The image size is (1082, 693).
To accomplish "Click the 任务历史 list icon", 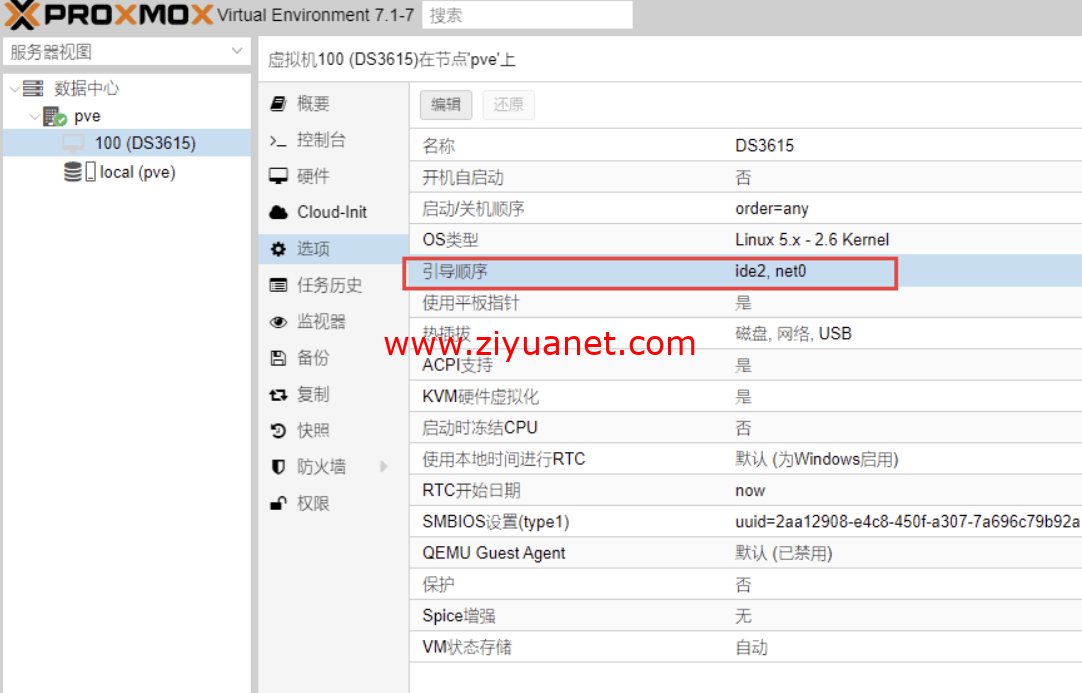I will point(278,285).
